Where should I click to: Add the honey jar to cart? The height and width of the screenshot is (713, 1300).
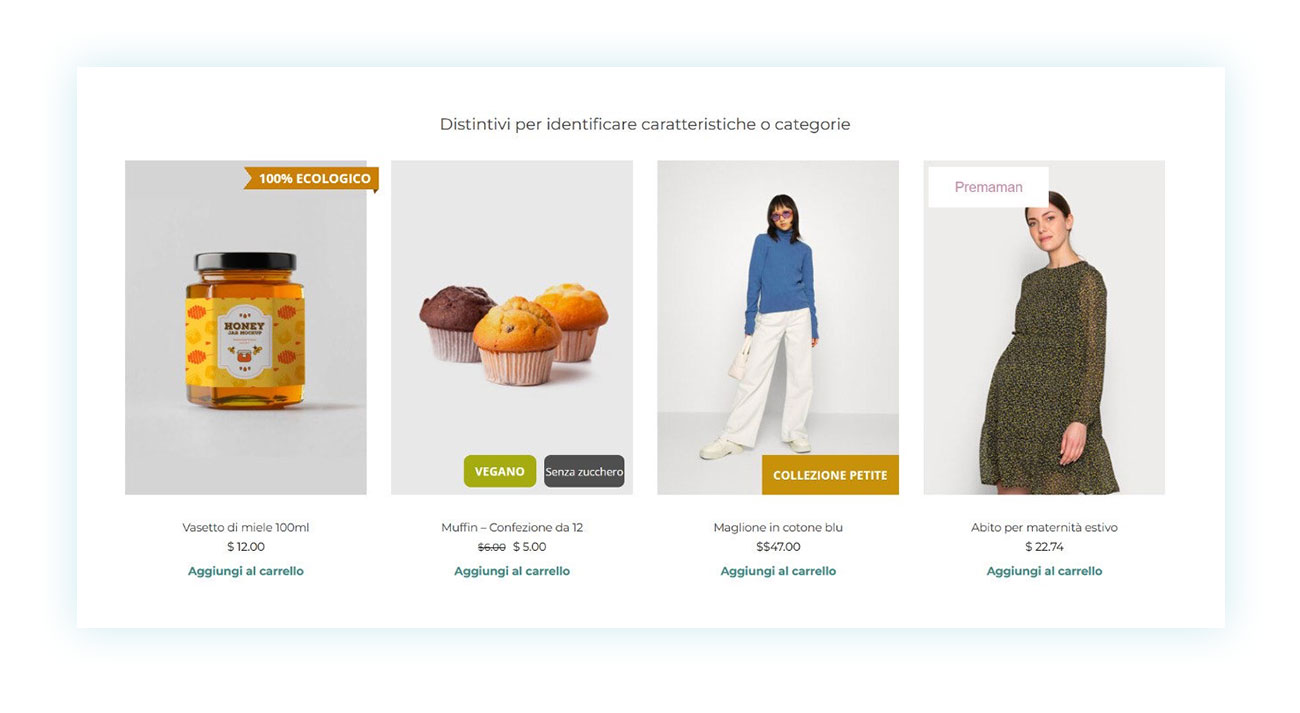click(246, 571)
